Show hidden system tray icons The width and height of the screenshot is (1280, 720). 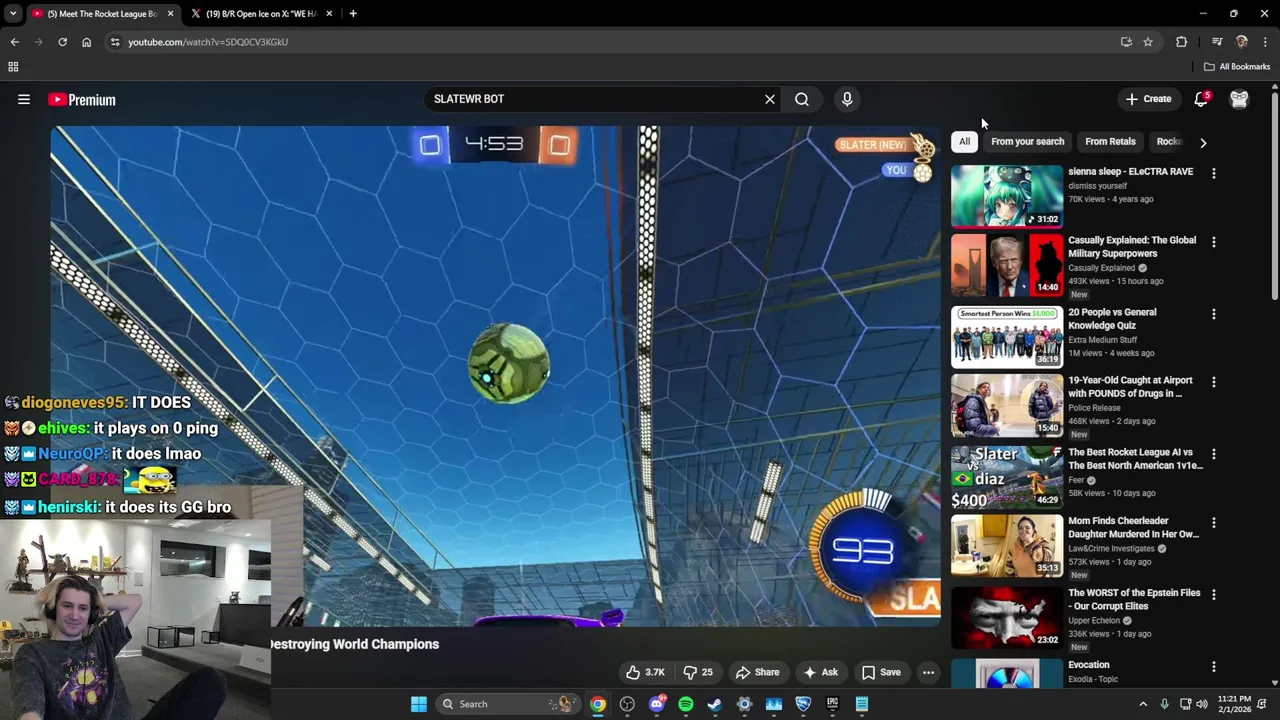1143,704
